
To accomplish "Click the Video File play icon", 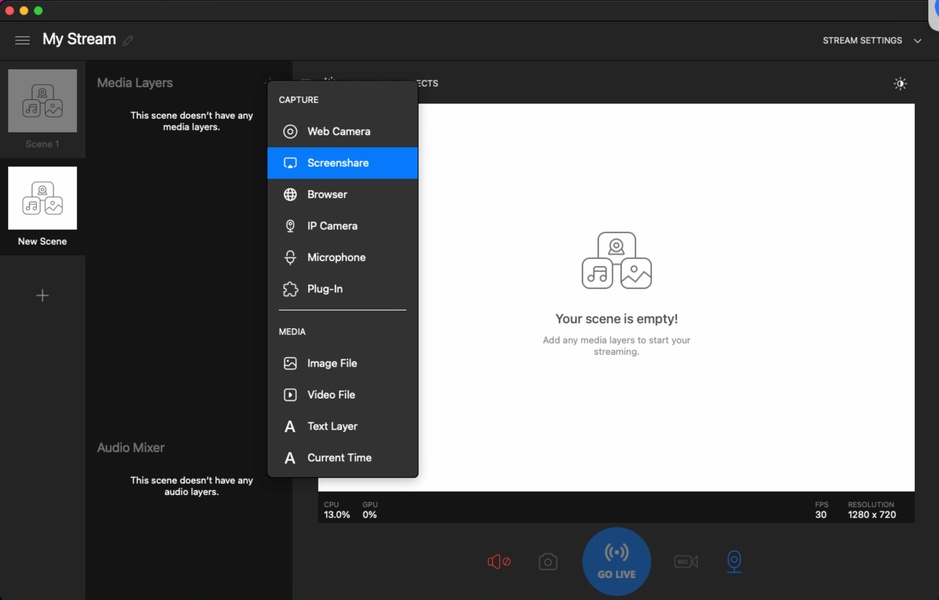I will pyautogui.click(x=290, y=395).
